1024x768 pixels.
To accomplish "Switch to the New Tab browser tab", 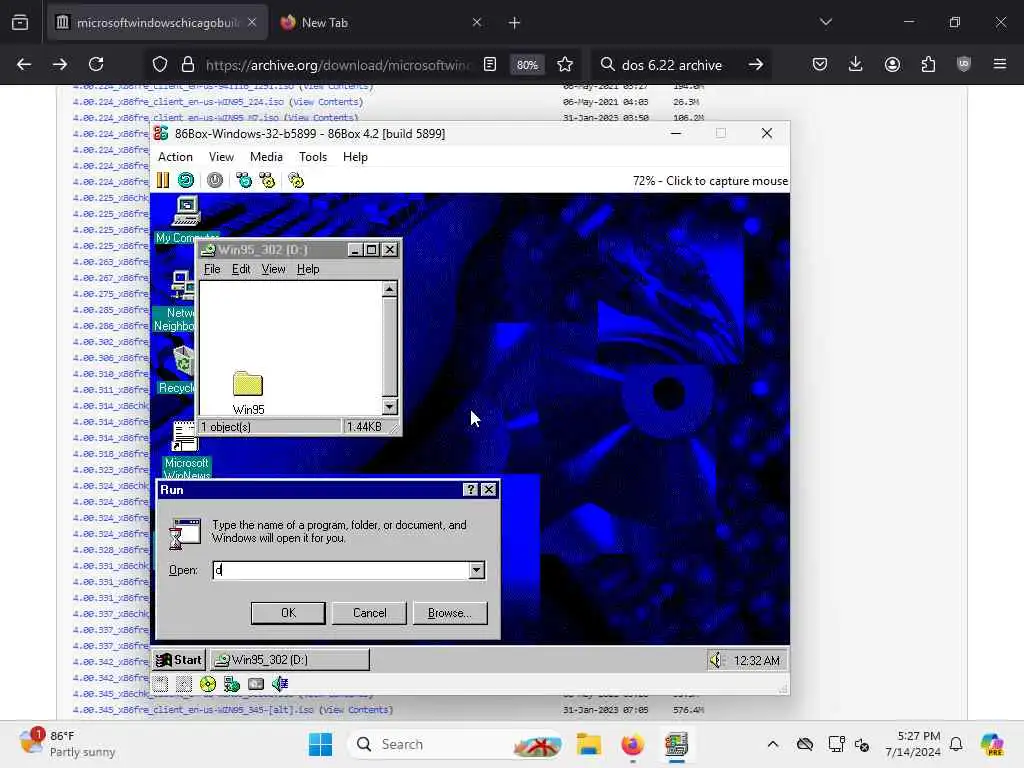I will (379, 22).
